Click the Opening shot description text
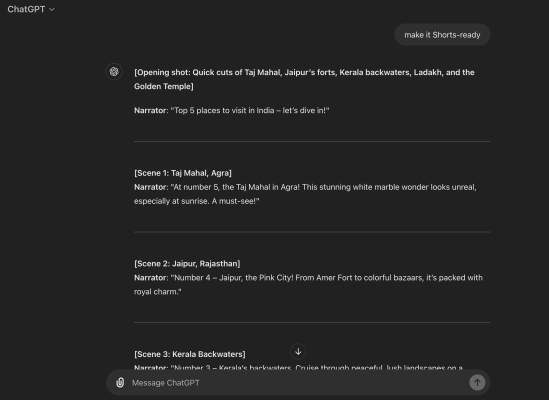 [x=304, y=79]
